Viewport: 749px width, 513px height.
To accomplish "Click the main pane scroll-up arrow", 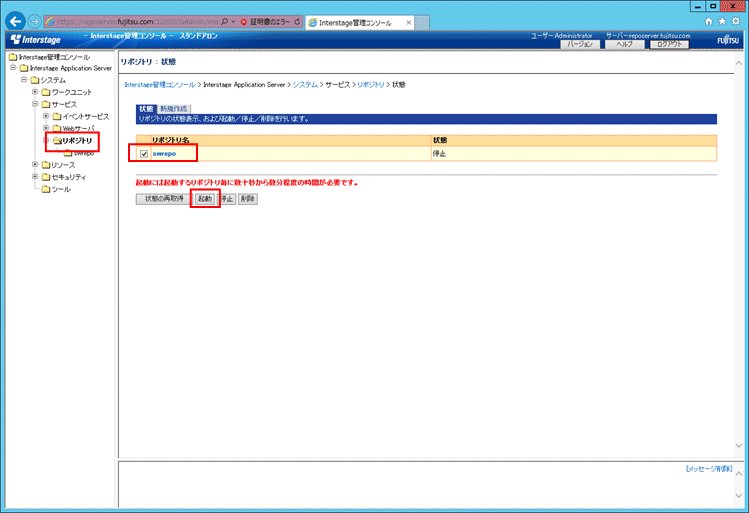I will (x=738, y=63).
